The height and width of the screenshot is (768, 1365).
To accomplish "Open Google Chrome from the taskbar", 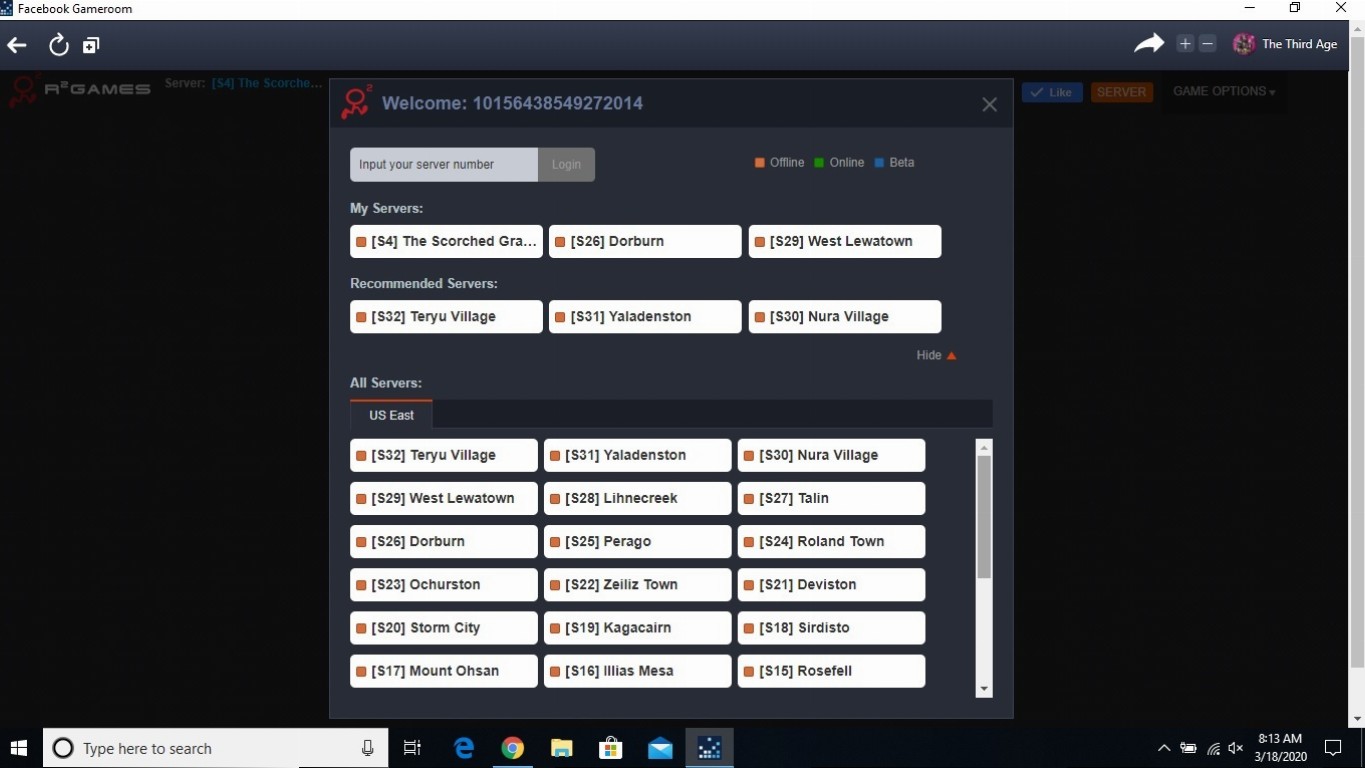I will [512, 748].
